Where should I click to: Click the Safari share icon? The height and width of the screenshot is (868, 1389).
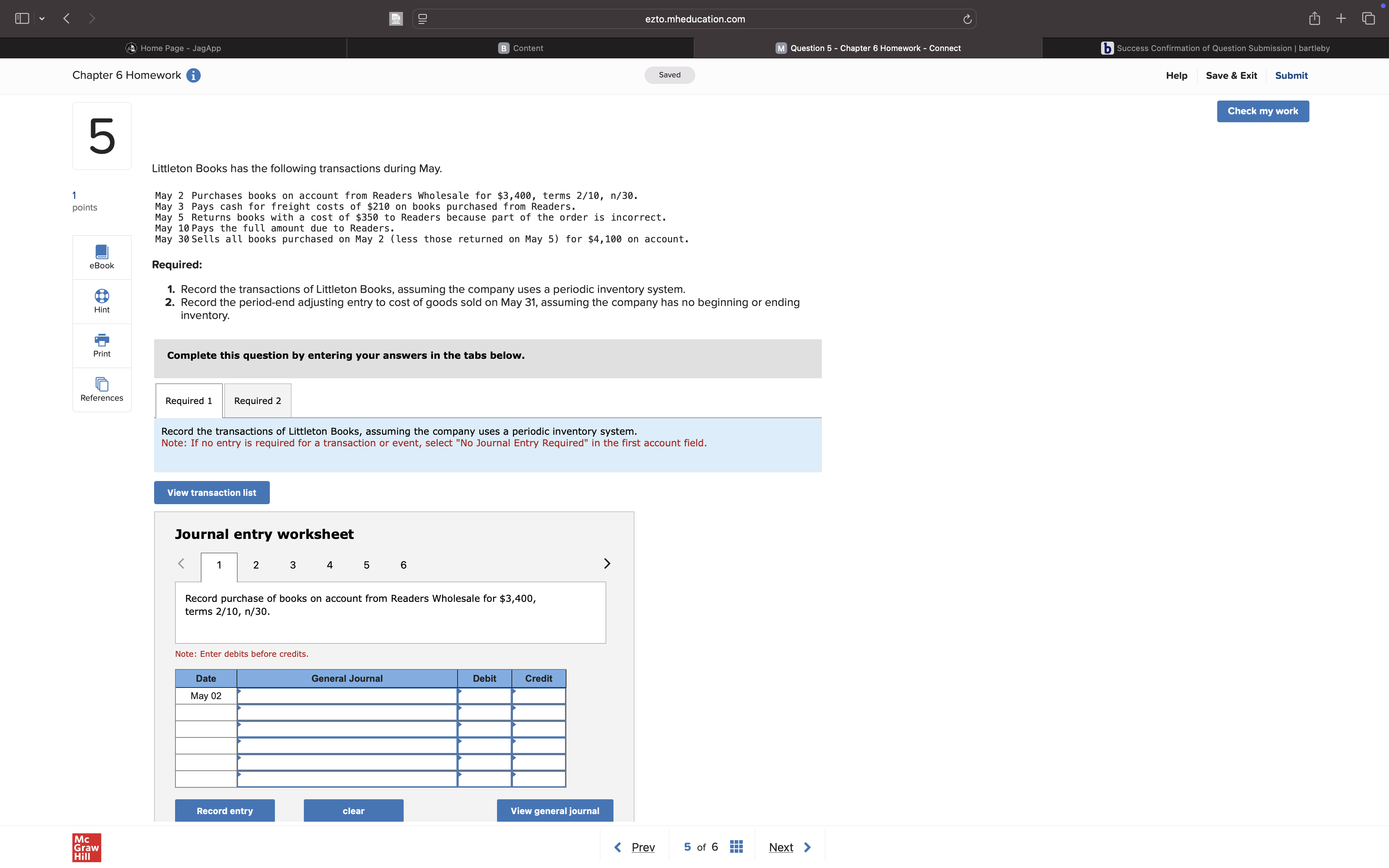[1314, 18]
